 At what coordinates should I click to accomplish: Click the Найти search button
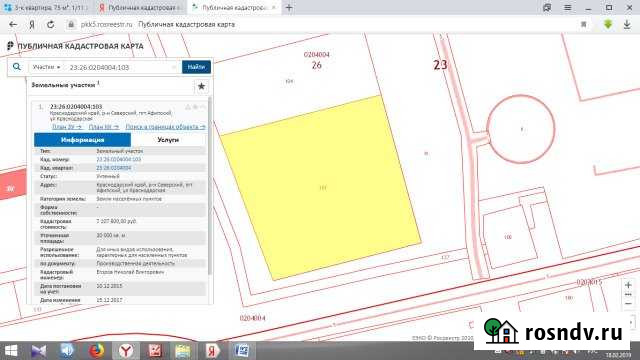pos(196,67)
